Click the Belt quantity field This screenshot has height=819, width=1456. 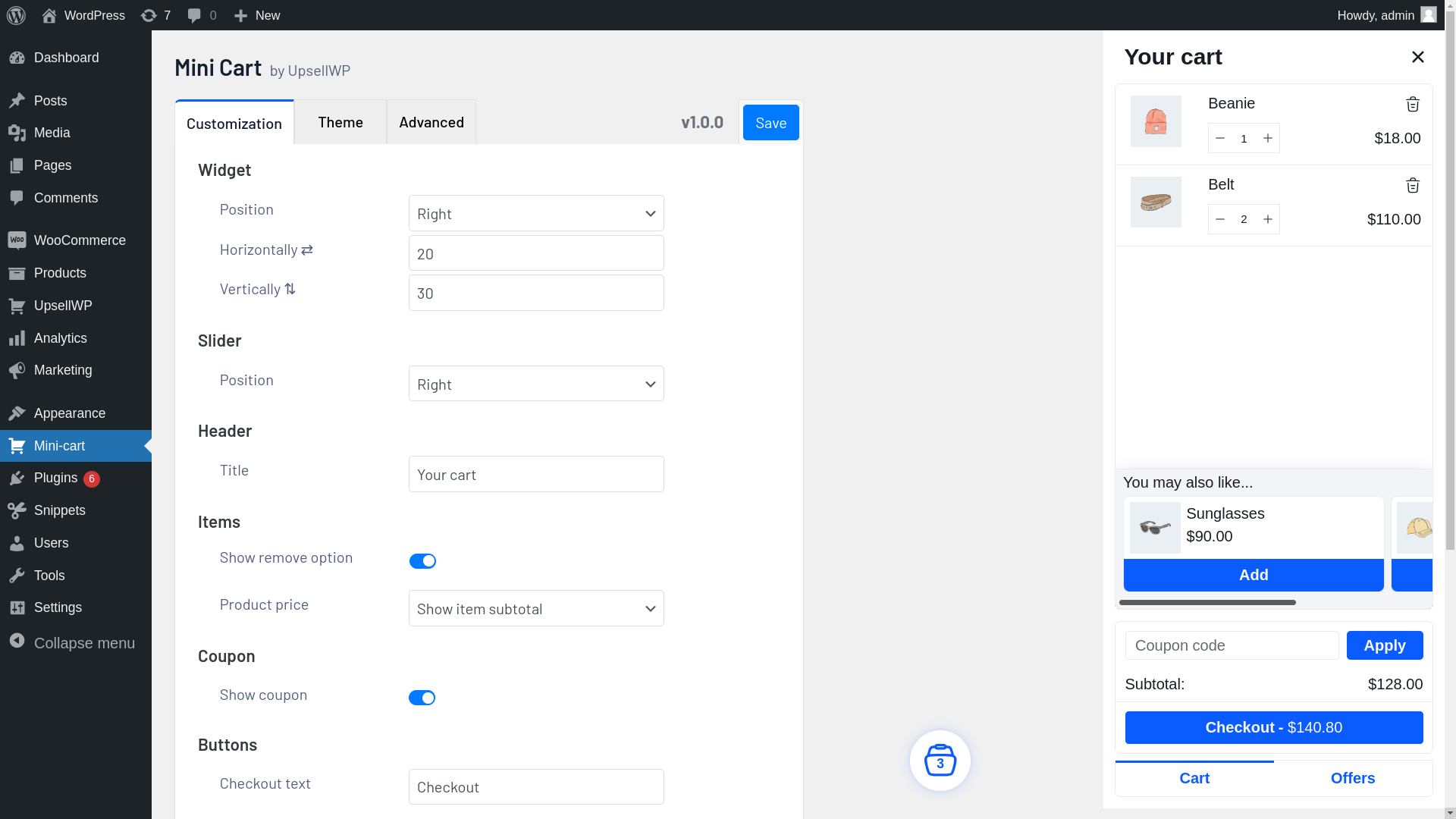click(x=1244, y=219)
